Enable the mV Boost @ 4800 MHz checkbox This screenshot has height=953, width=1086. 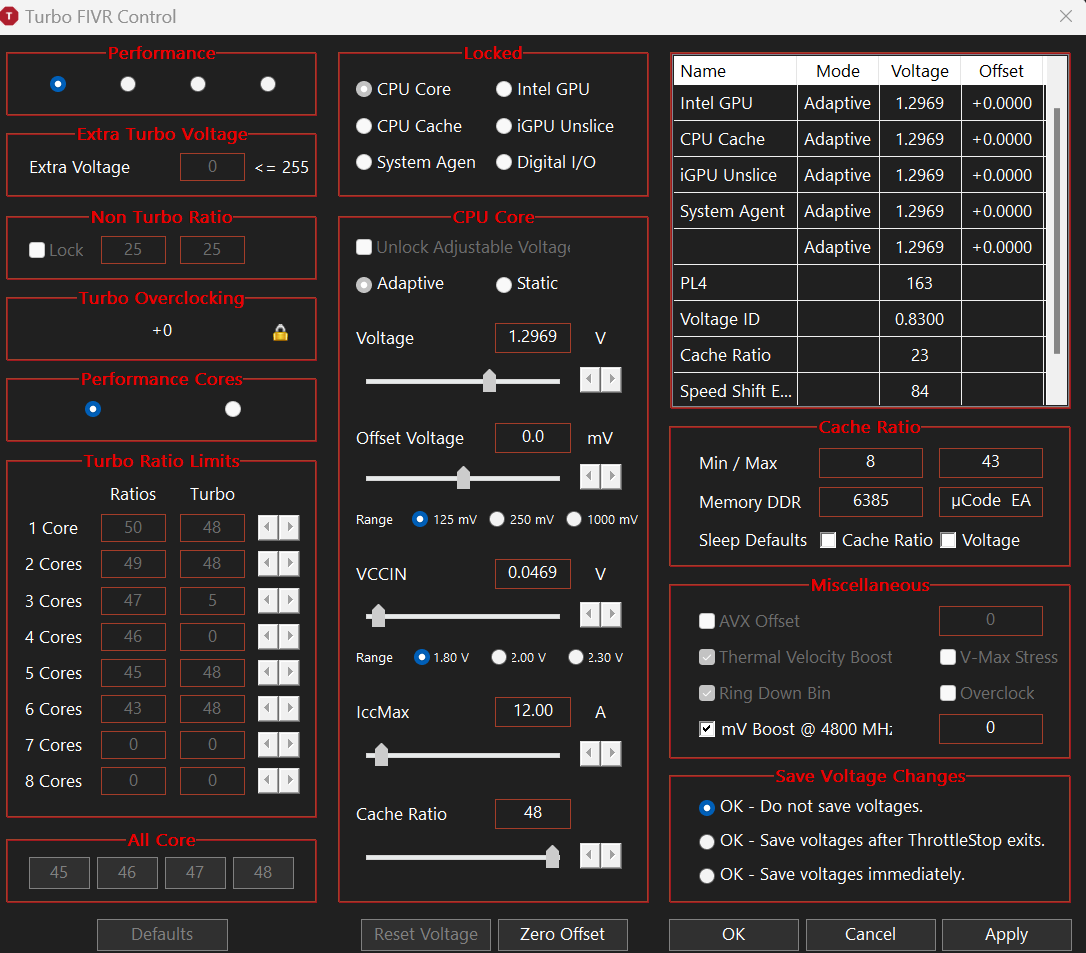(708, 729)
